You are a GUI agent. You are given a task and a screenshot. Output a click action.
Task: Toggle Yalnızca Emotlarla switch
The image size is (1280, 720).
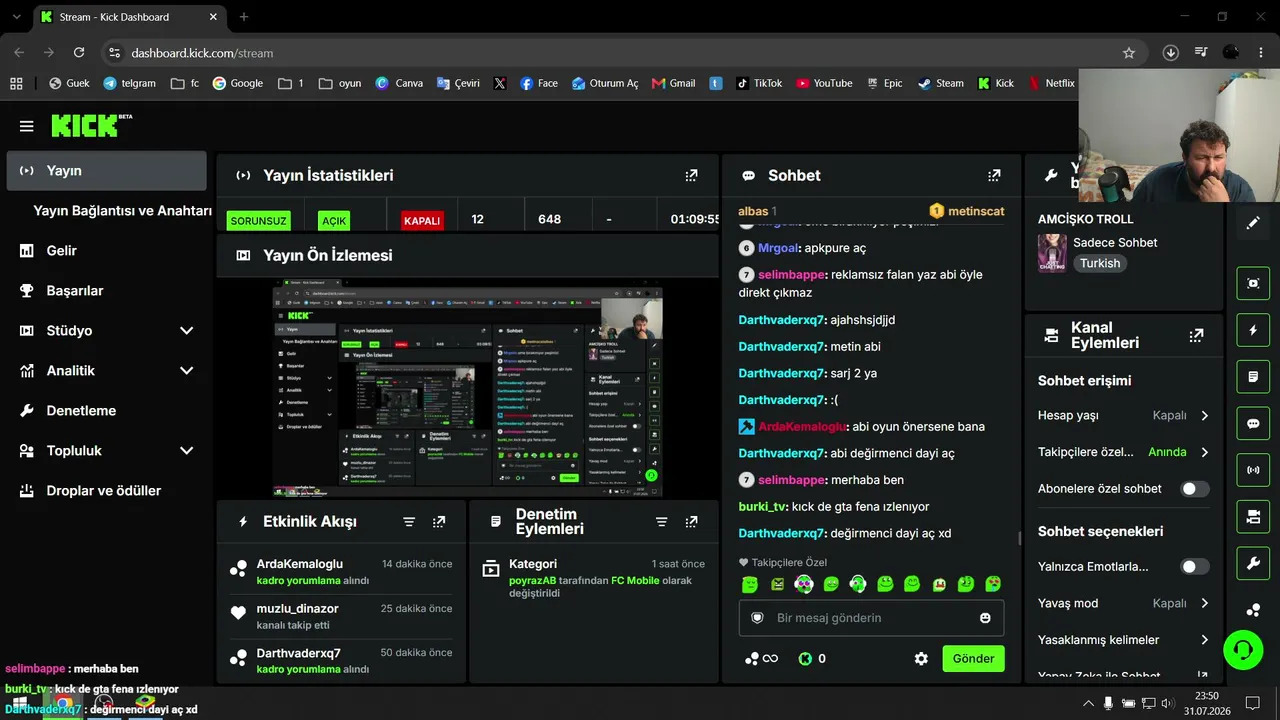(x=1195, y=567)
